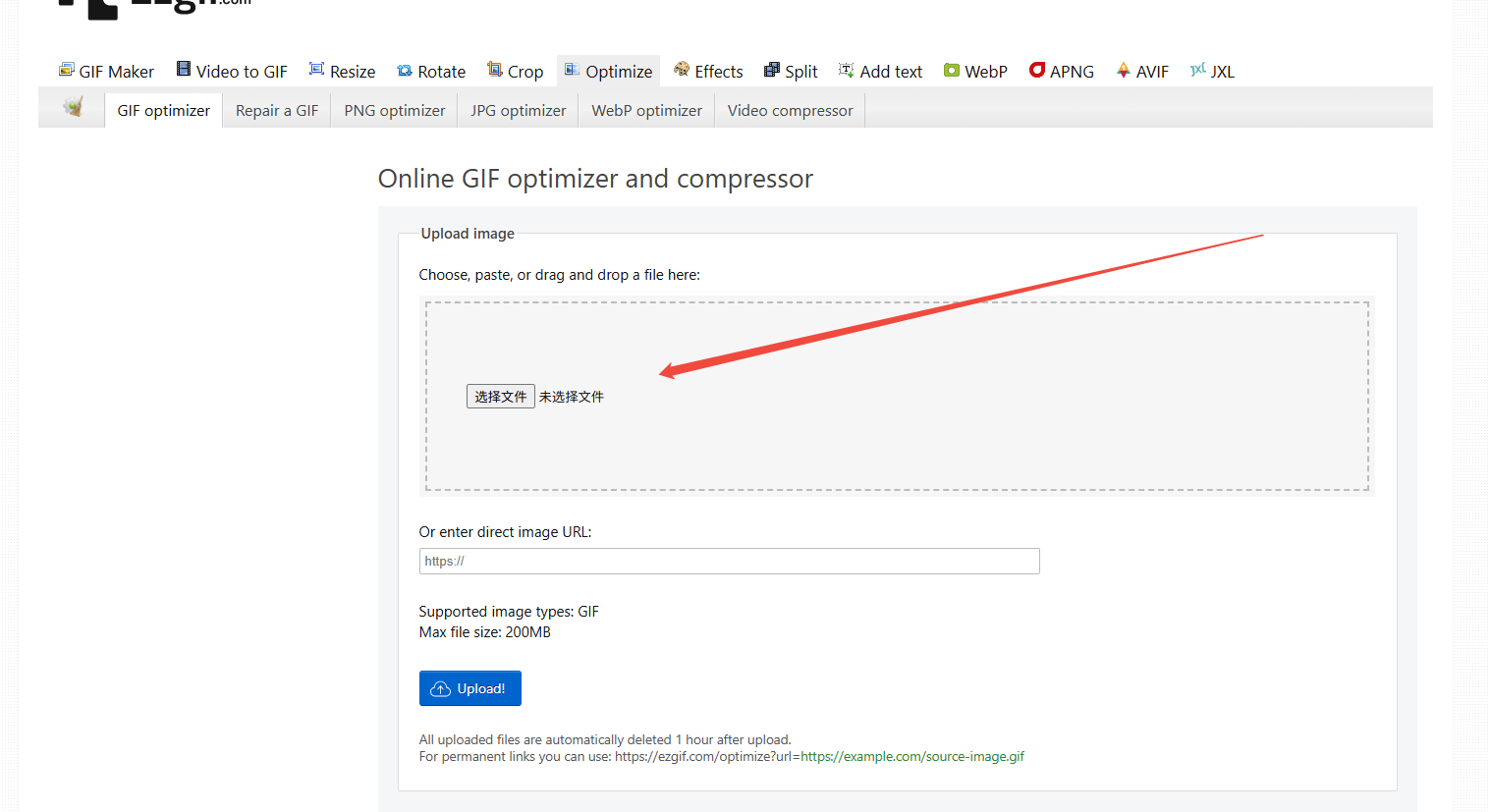Open the WebP menu label
Viewport: 1490px width, 812px height.
[986, 72]
